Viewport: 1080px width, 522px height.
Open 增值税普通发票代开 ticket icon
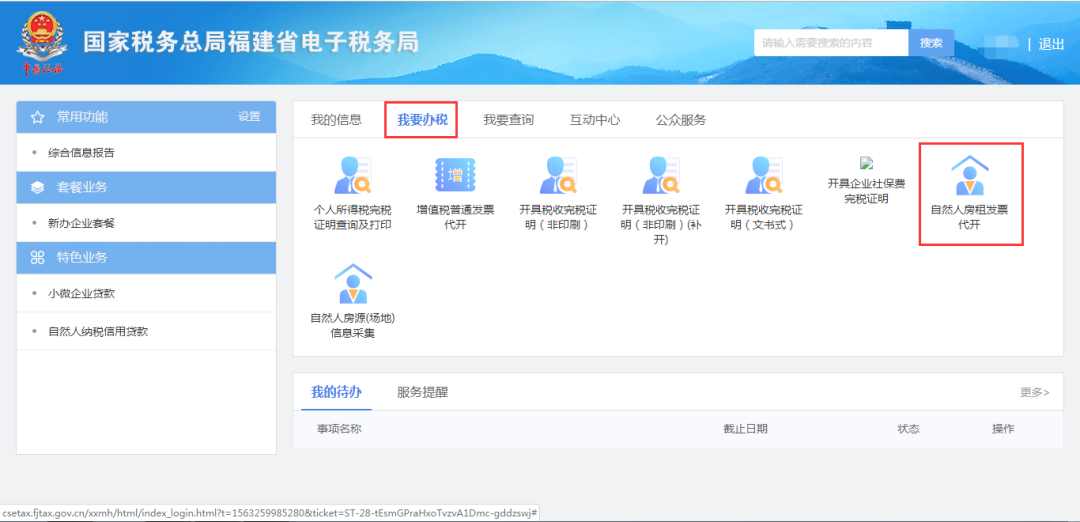[455, 174]
